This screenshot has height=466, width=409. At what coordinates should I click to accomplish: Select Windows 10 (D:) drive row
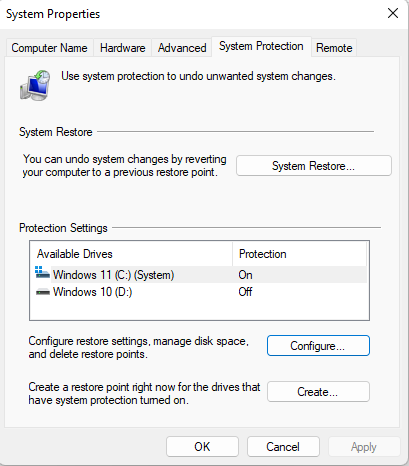(x=199, y=292)
